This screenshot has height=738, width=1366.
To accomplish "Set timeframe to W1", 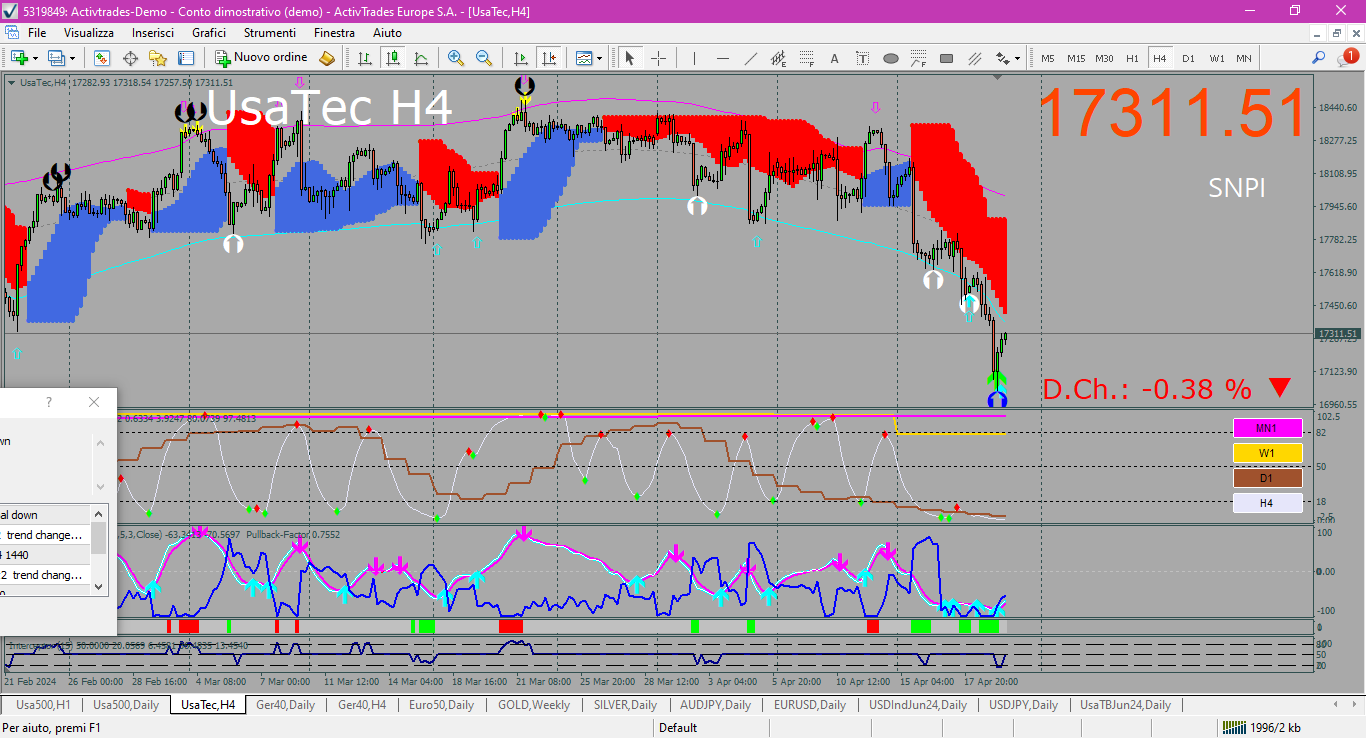I will (x=1217, y=58).
